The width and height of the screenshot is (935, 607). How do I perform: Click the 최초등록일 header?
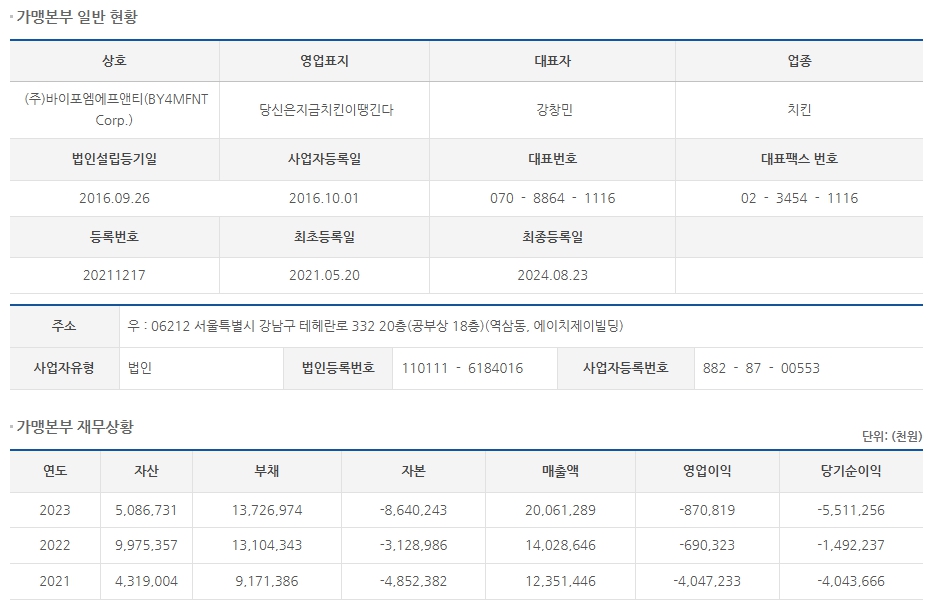[x=324, y=237]
